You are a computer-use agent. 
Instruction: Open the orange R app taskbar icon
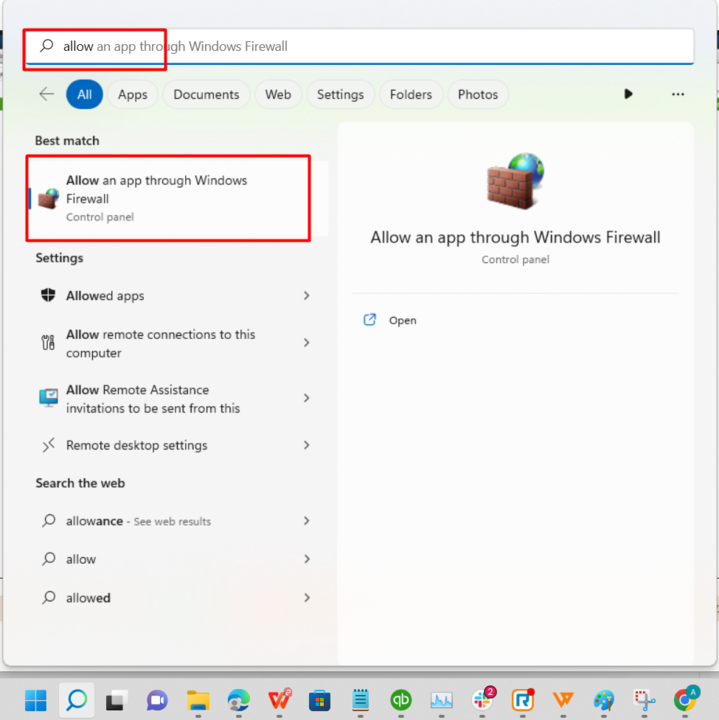[523, 700]
